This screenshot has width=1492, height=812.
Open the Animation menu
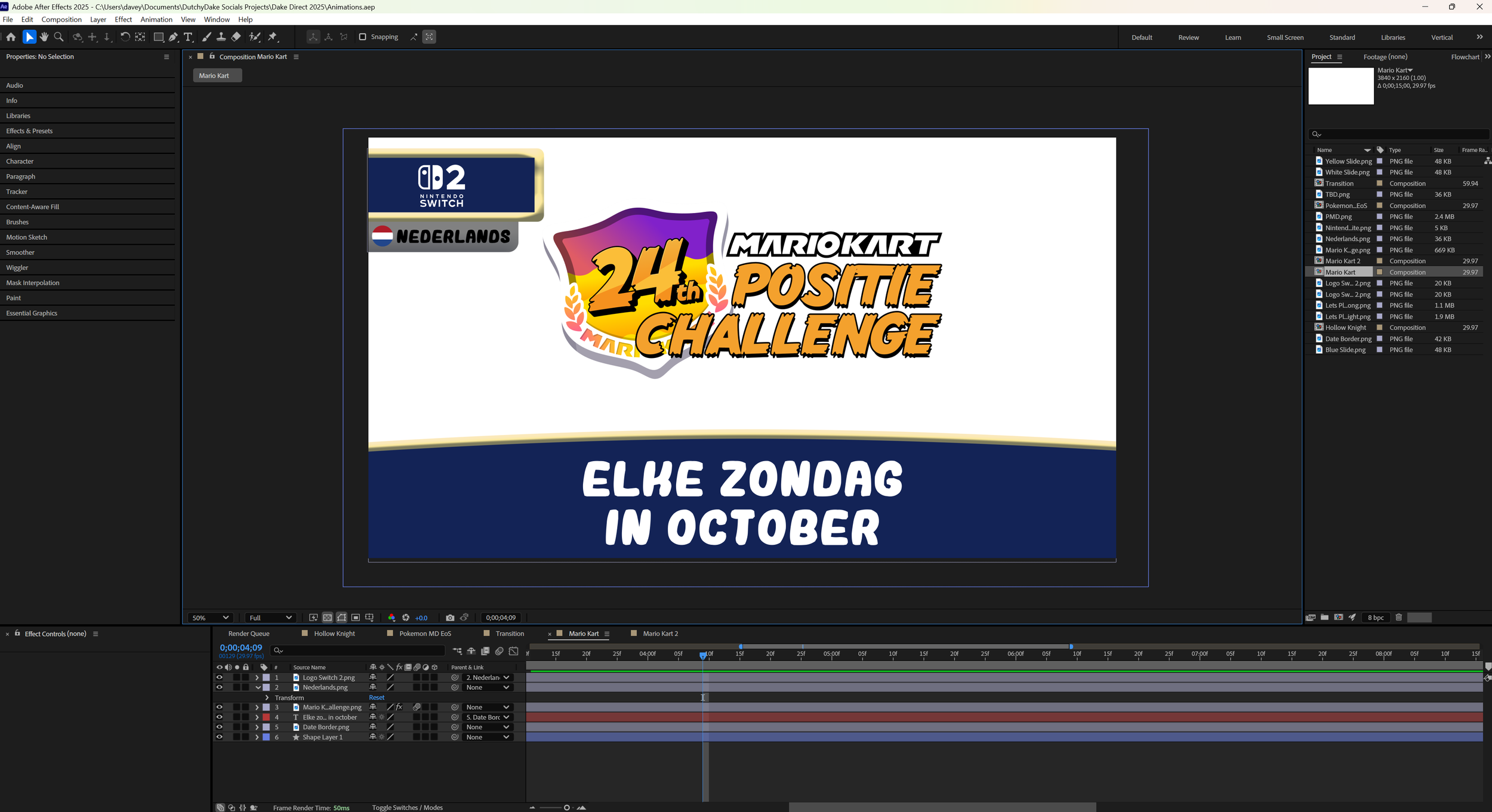tap(156, 20)
